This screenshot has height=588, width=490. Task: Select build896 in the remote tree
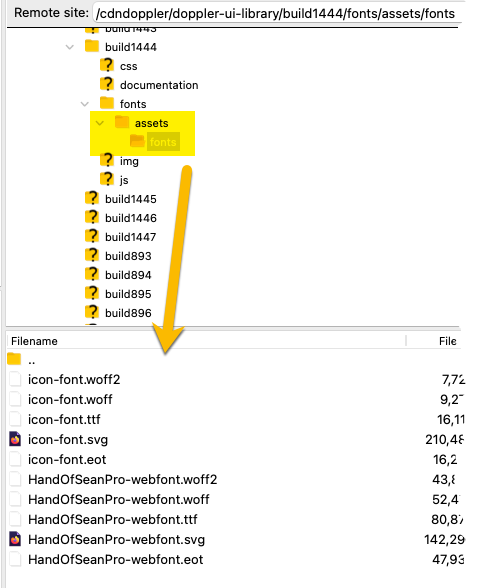pyautogui.click(x=128, y=313)
